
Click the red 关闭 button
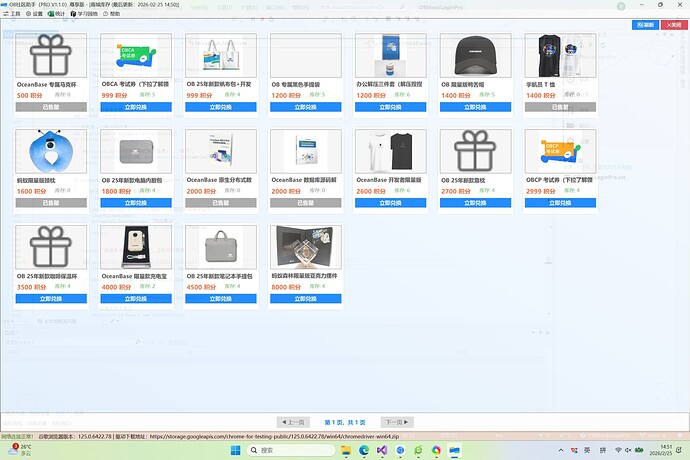tap(673, 24)
